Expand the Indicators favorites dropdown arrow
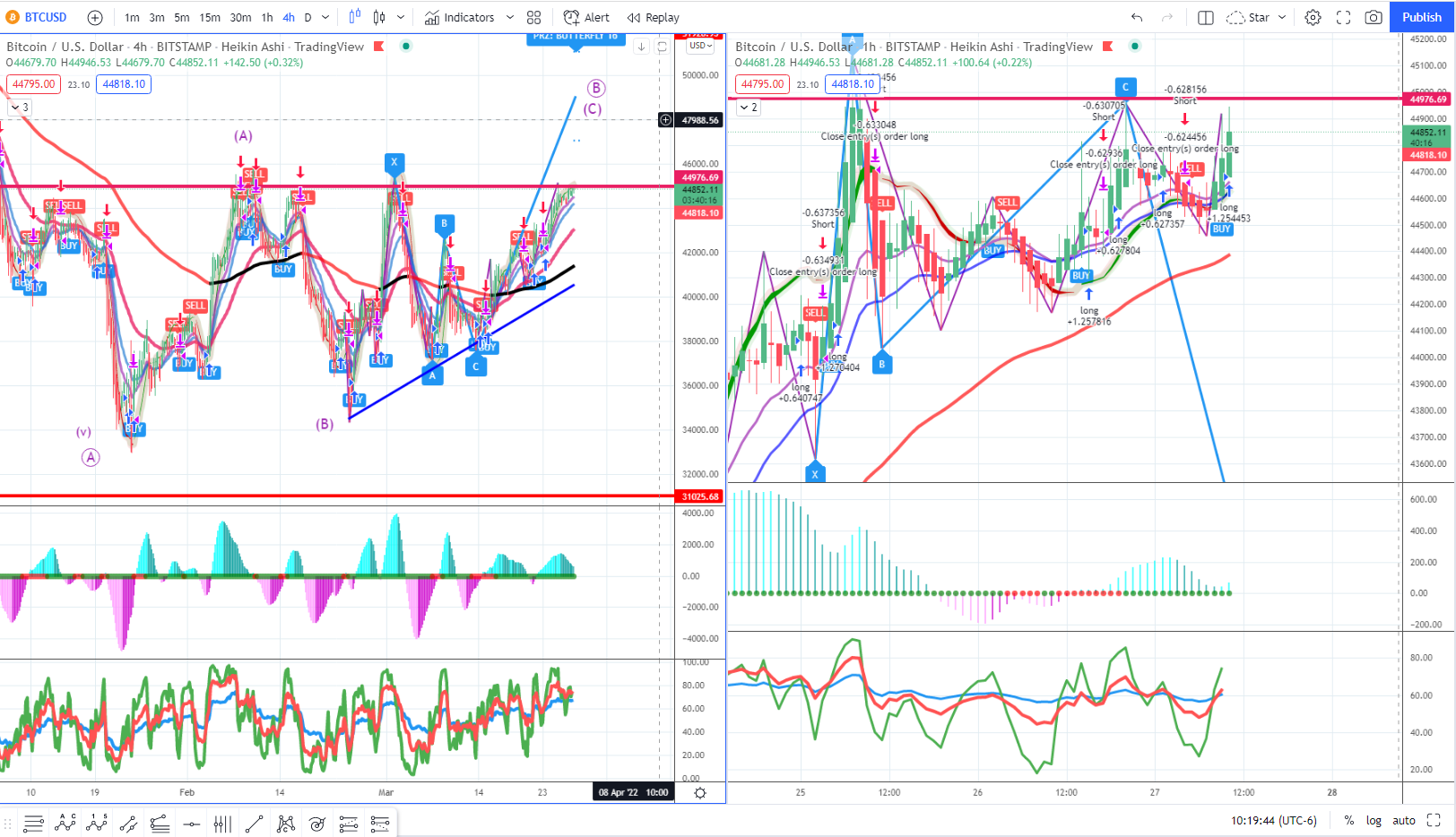Screen dimensions: 1456x837 pyautogui.click(x=510, y=17)
